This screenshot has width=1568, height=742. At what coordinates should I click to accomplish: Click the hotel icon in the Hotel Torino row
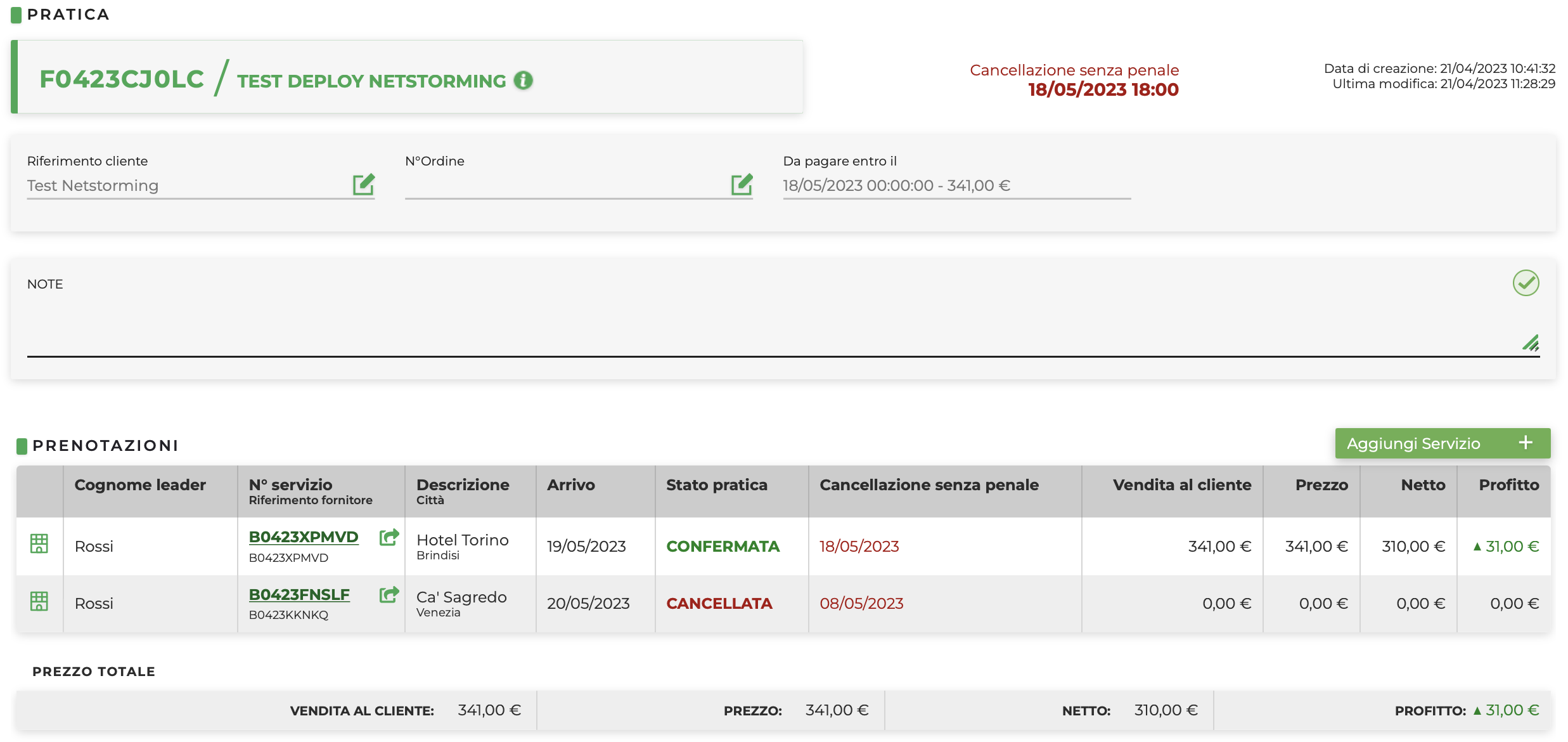(39, 544)
